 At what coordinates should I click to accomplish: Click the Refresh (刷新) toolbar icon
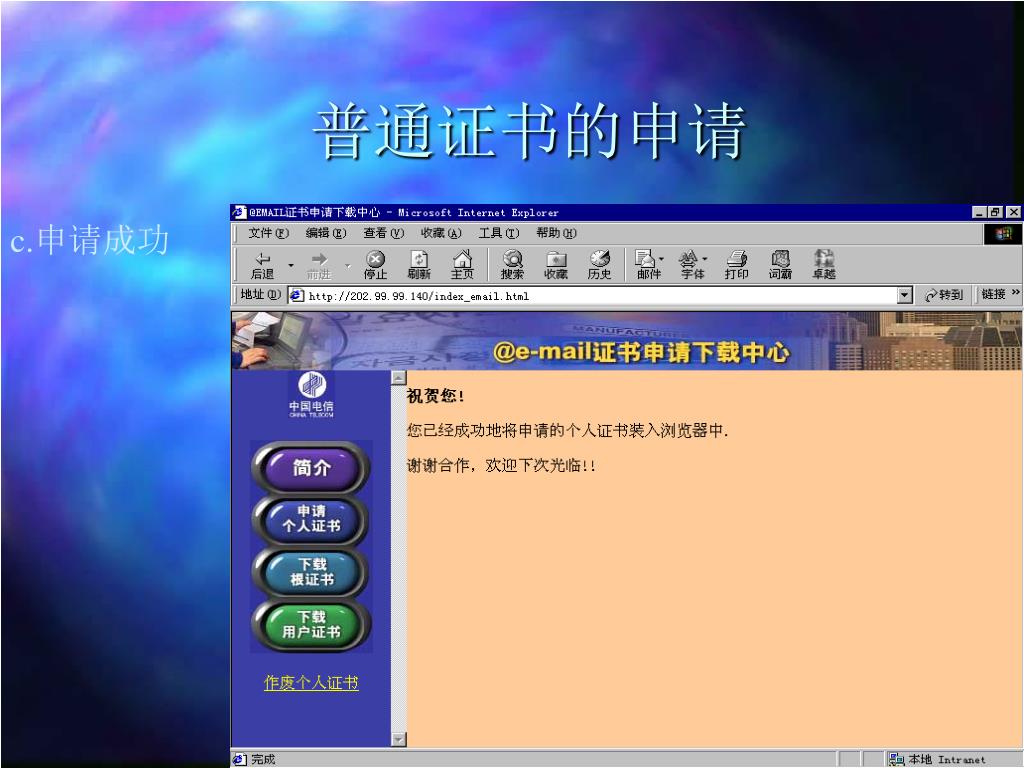[419, 265]
